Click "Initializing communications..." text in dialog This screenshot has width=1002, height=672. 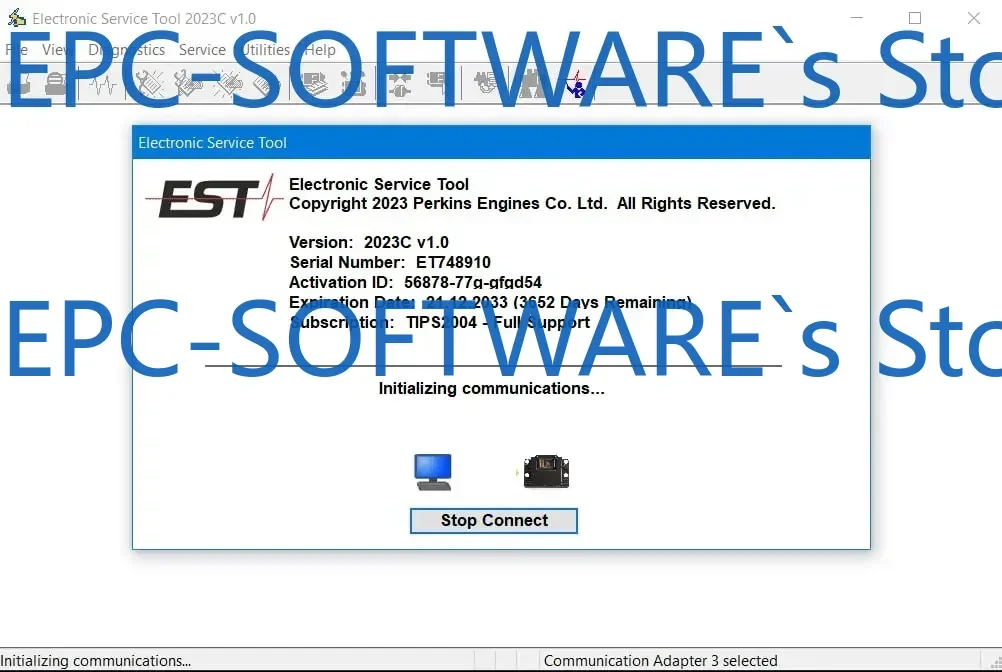coord(491,388)
